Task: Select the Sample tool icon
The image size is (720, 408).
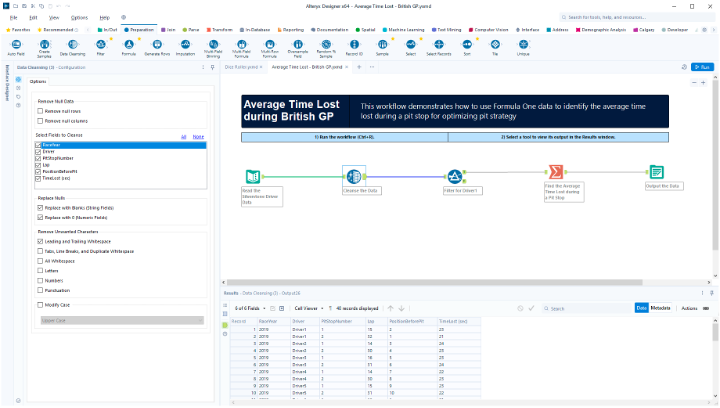Action: [382, 45]
